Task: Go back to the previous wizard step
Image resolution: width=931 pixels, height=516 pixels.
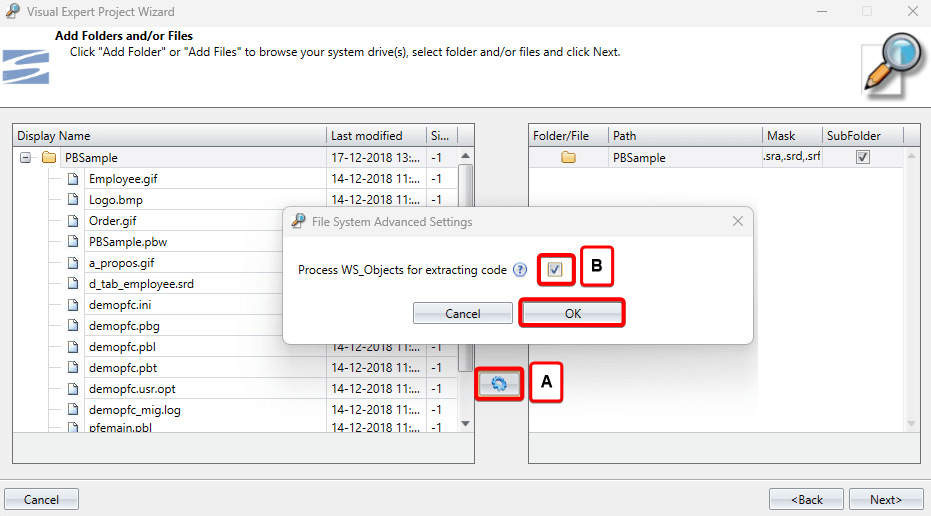Action: (x=806, y=499)
